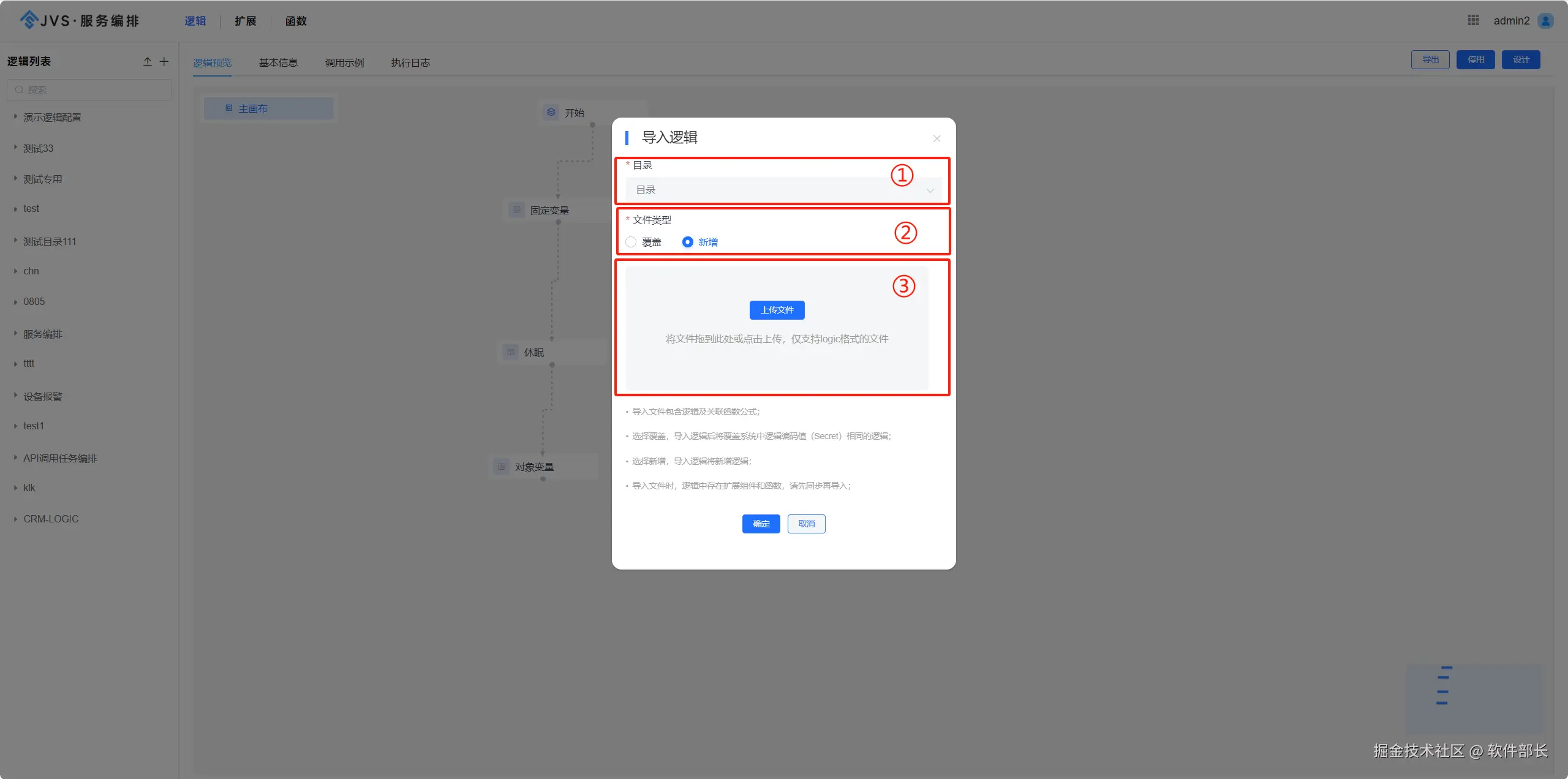The width and height of the screenshot is (1568, 779).
Task: Click the 对象变量 node icon
Action: [x=501, y=467]
